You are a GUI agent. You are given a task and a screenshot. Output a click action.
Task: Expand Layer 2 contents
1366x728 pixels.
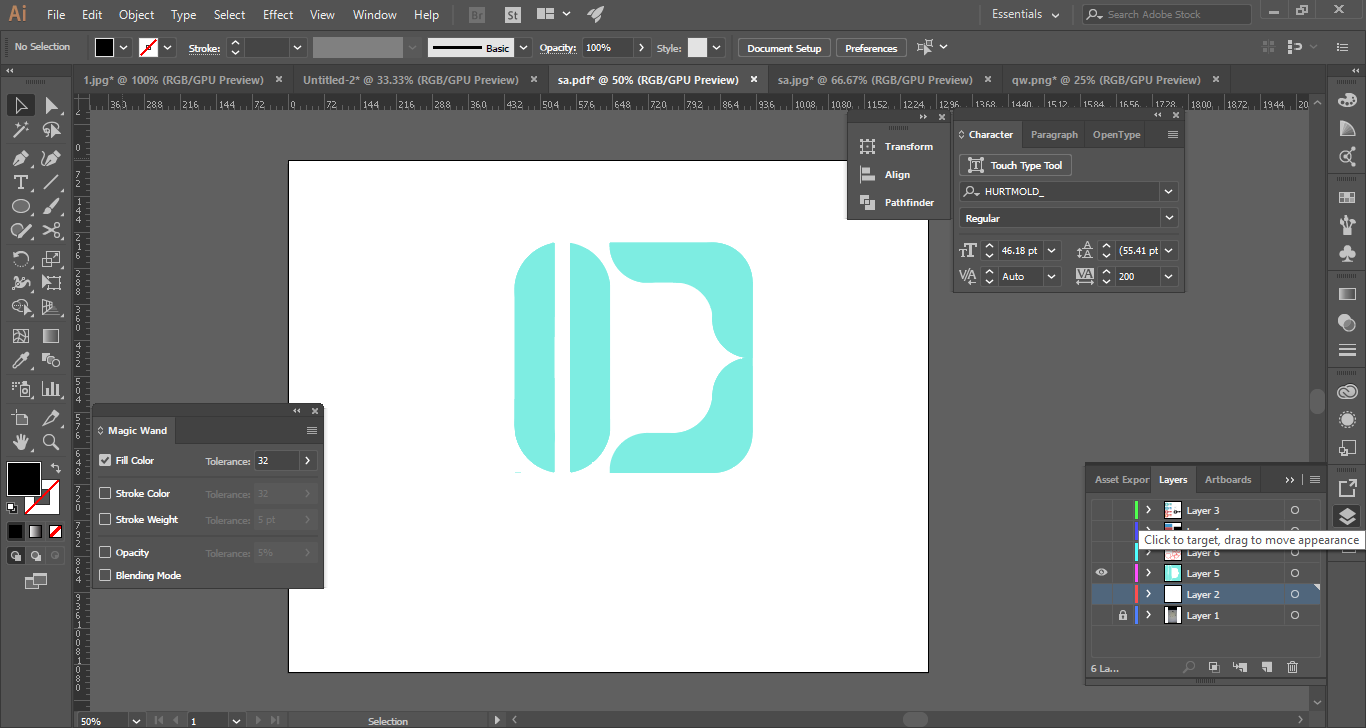[1148, 594]
